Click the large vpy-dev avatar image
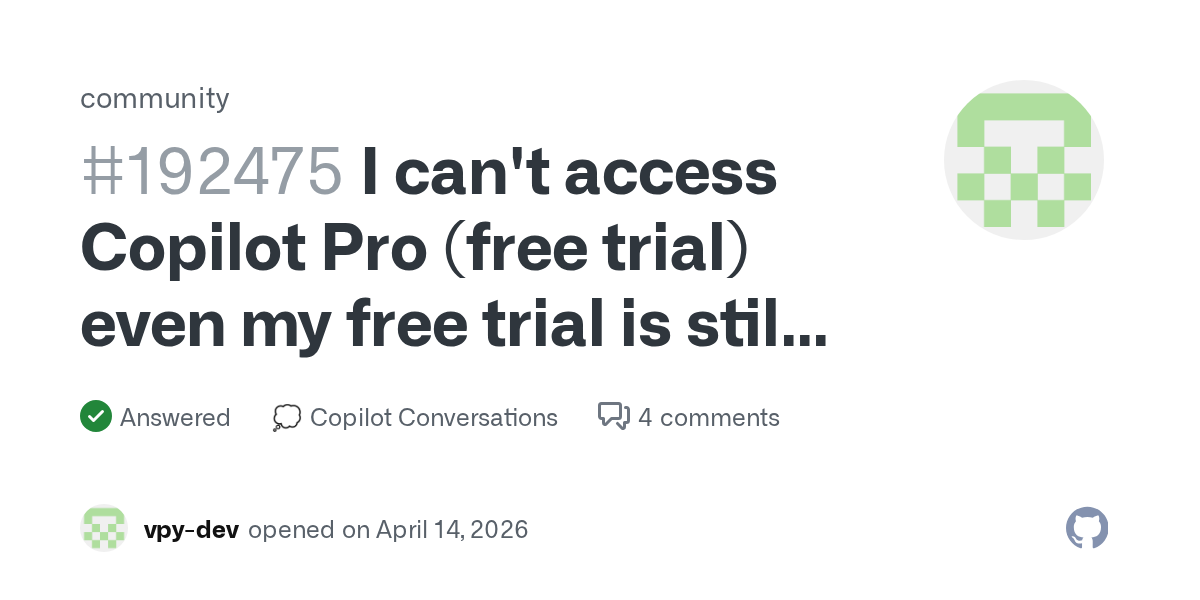Viewport: 1200px width, 600px height. point(1023,160)
